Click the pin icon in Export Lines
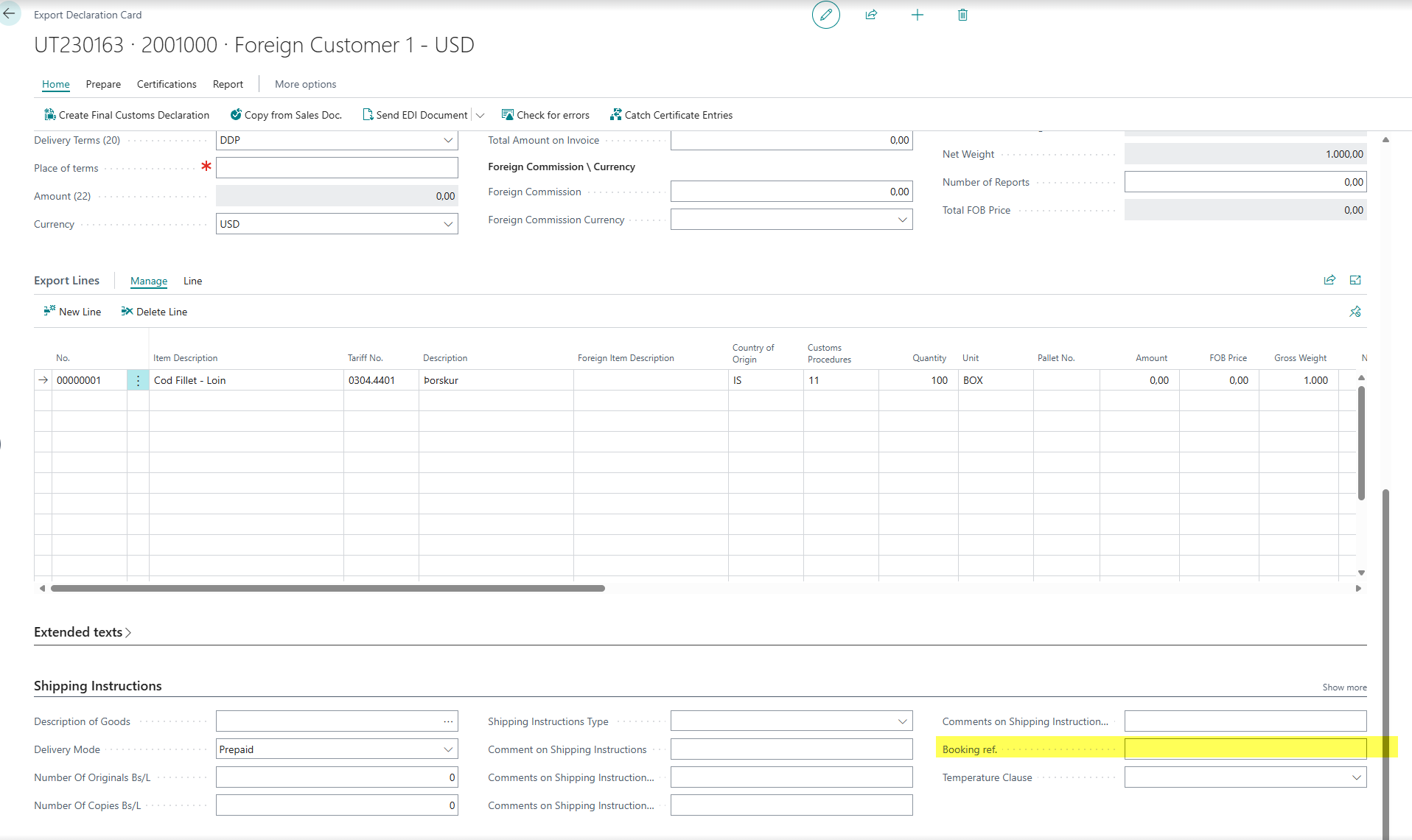1412x840 pixels. click(x=1355, y=312)
